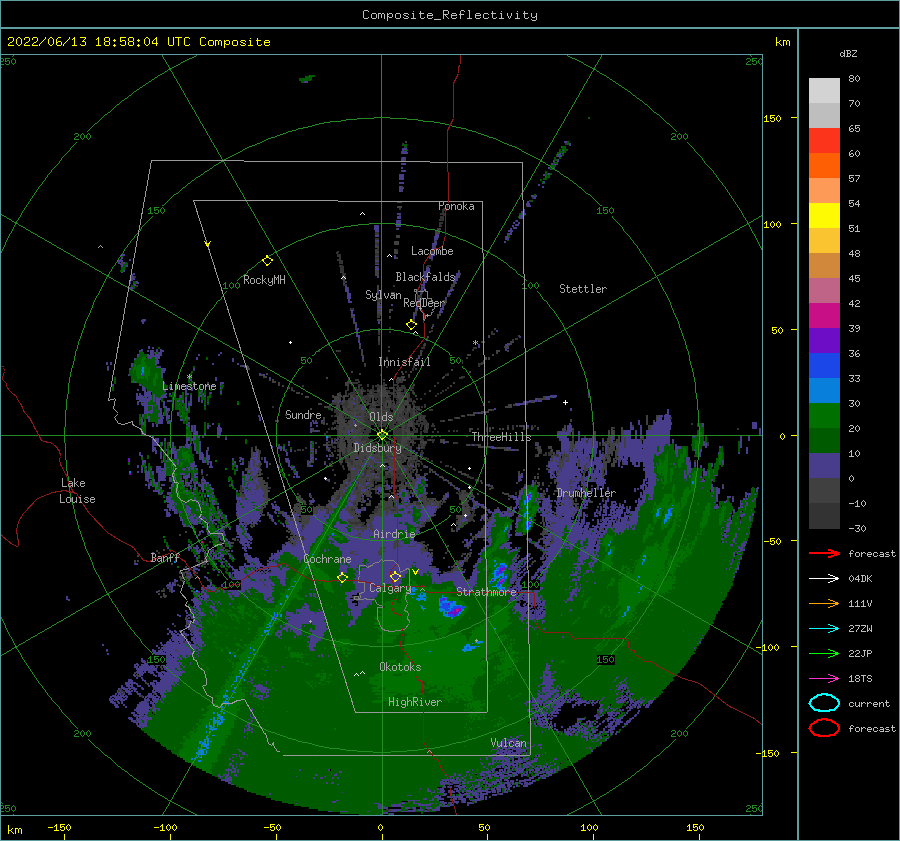The width and height of the screenshot is (900, 841).
Task: Choose the bright green 30 dBZ swatch
Action: click(x=824, y=416)
